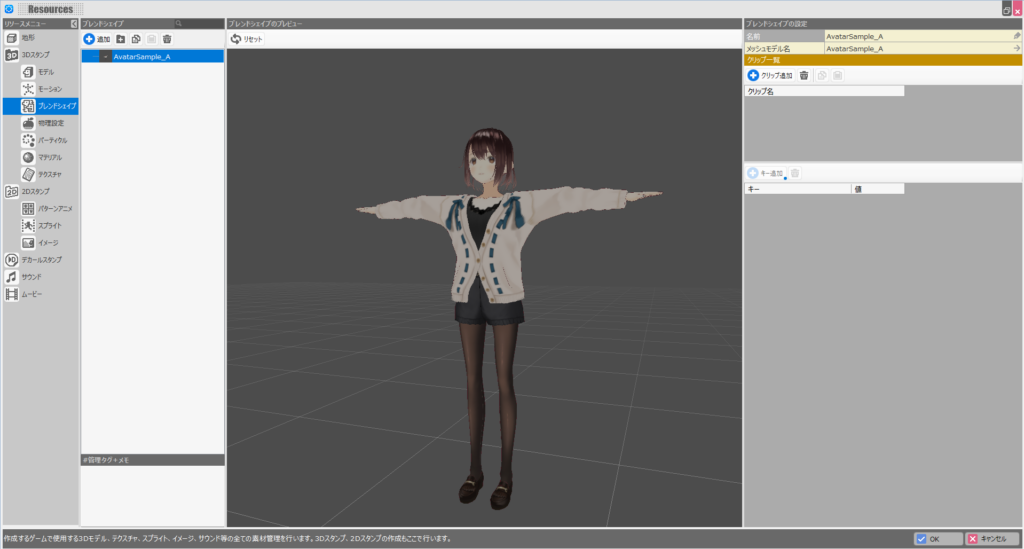Select the モーション (Motion) category
The height and width of the screenshot is (549, 1024).
click(x=48, y=89)
